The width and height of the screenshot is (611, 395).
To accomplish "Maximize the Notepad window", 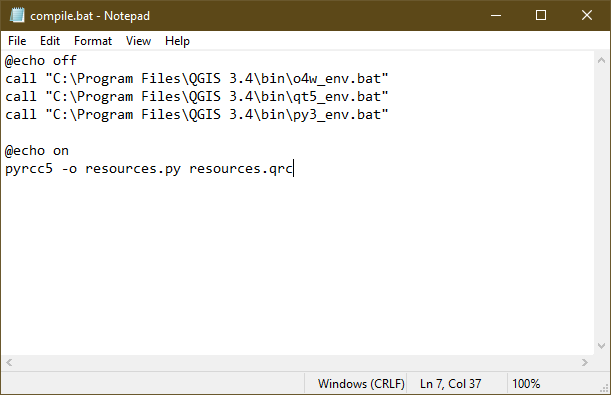I will pos(541,16).
